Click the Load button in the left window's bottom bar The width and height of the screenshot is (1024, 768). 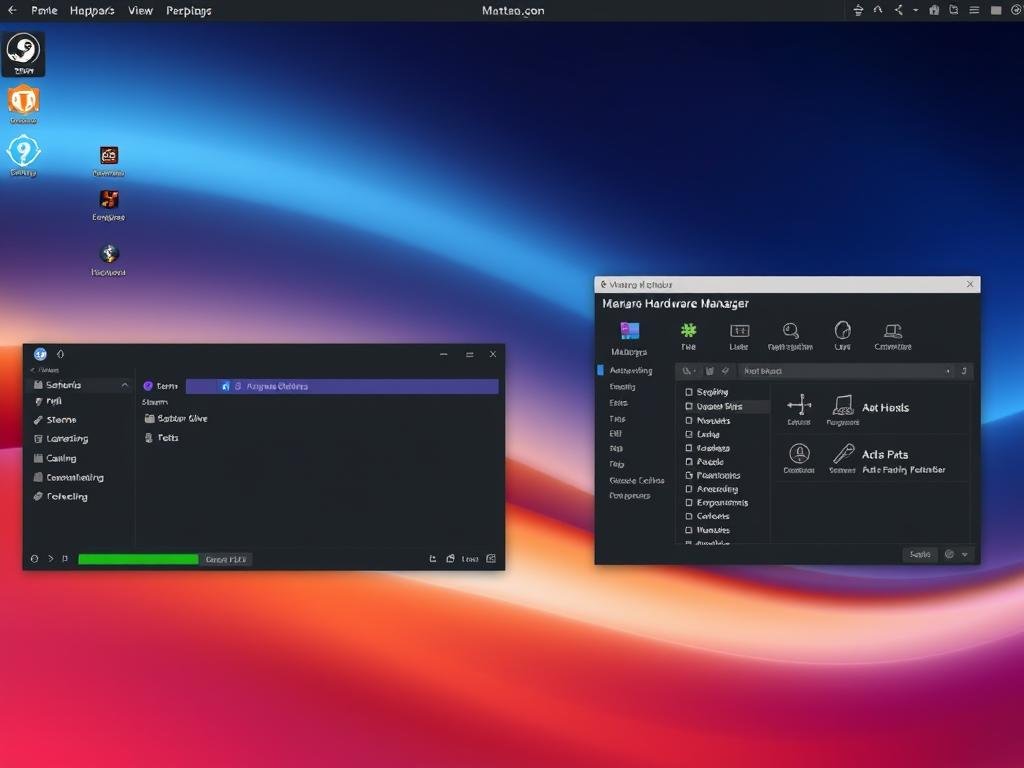(x=470, y=559)
